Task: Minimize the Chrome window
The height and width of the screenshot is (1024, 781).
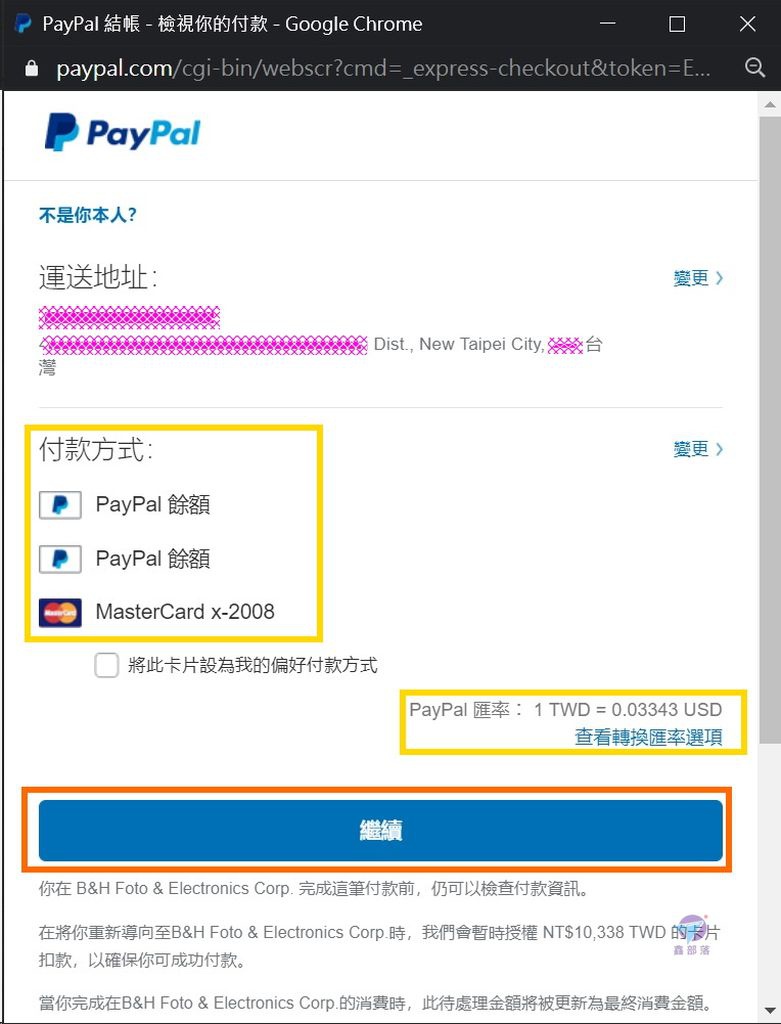Action: (608, 24)
